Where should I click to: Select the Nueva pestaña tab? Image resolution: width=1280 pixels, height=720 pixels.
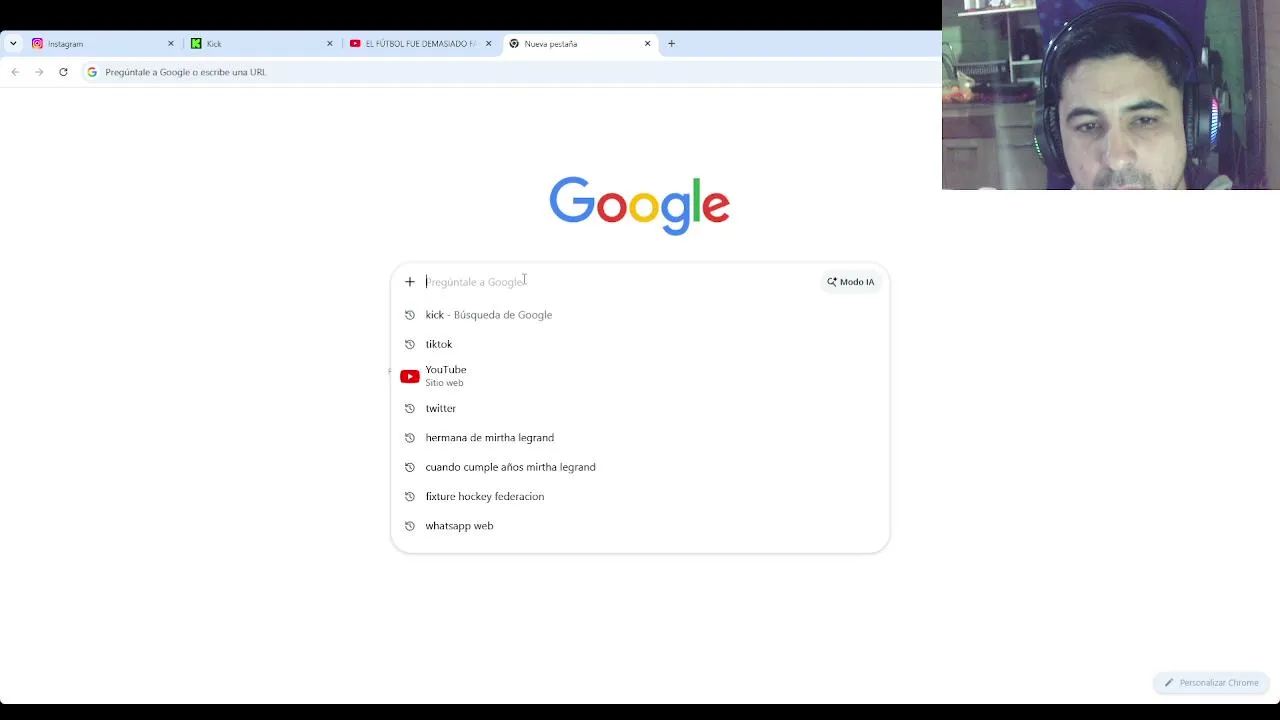(x=580, y=44)
